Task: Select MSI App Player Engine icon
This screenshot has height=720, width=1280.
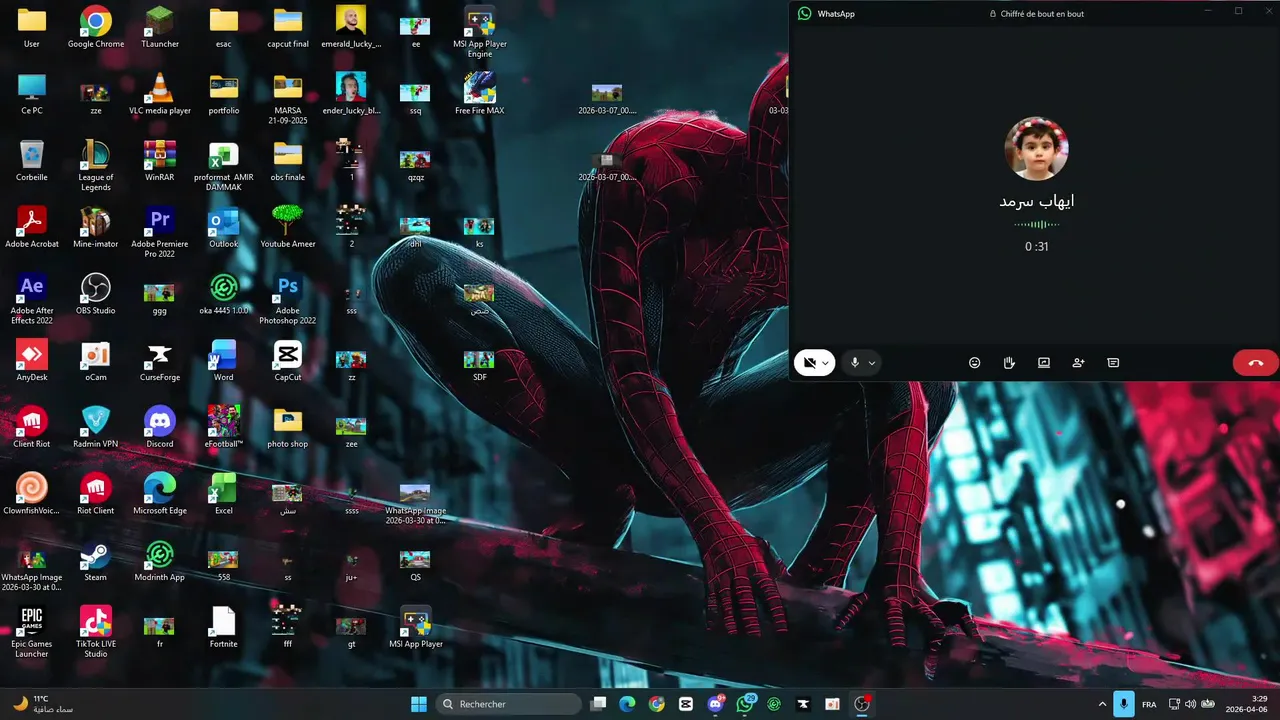Action: point(480,32)
